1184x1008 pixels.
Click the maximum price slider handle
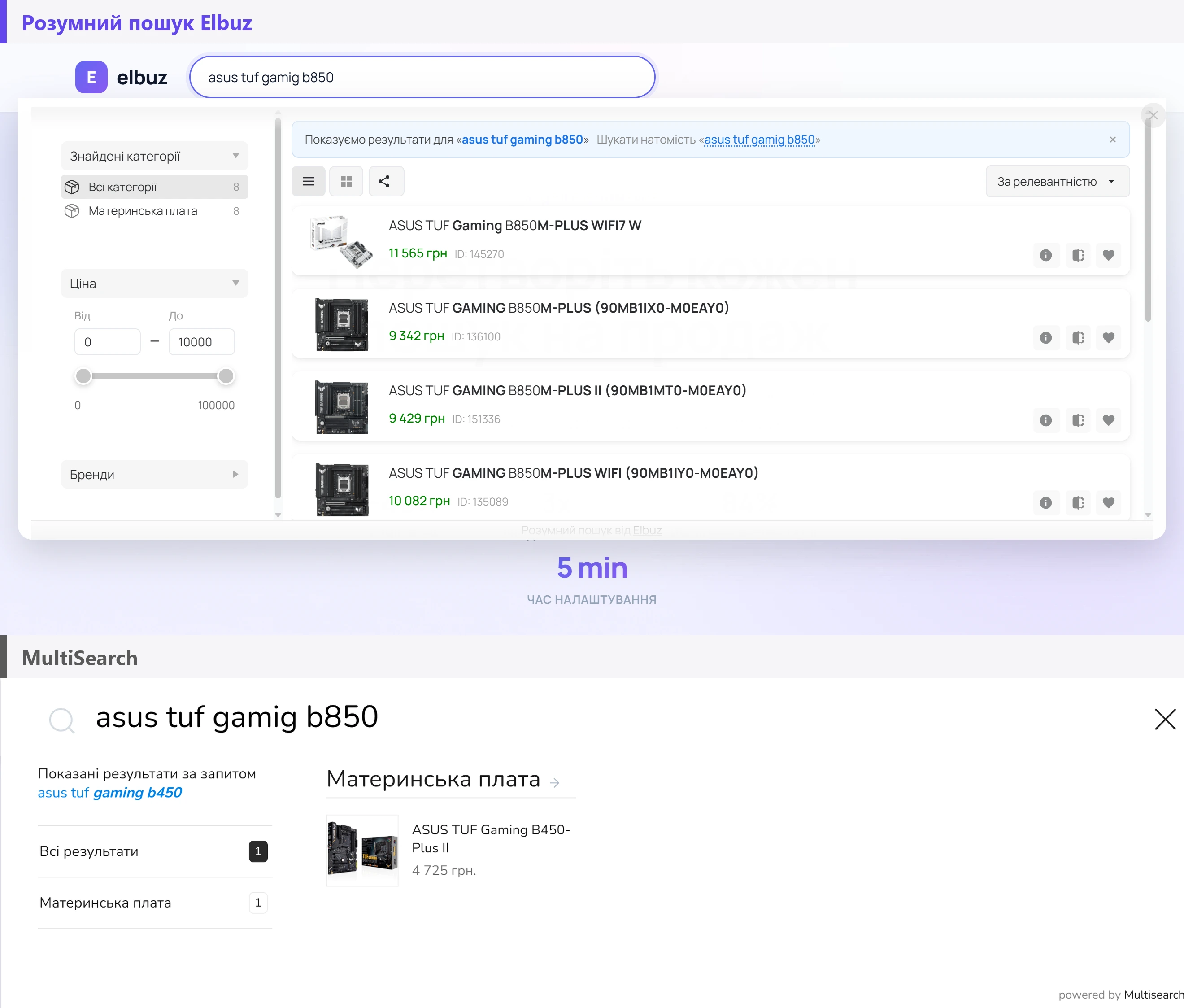[226, 376]
